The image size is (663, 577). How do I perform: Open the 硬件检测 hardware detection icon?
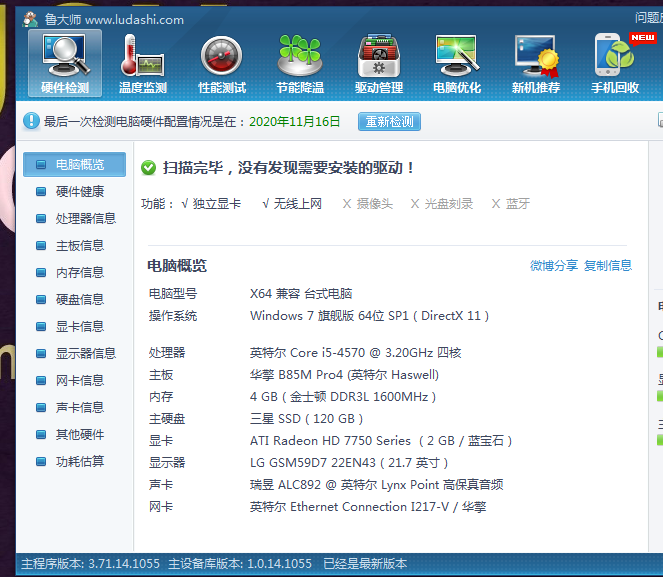click(x=65, y=62)
